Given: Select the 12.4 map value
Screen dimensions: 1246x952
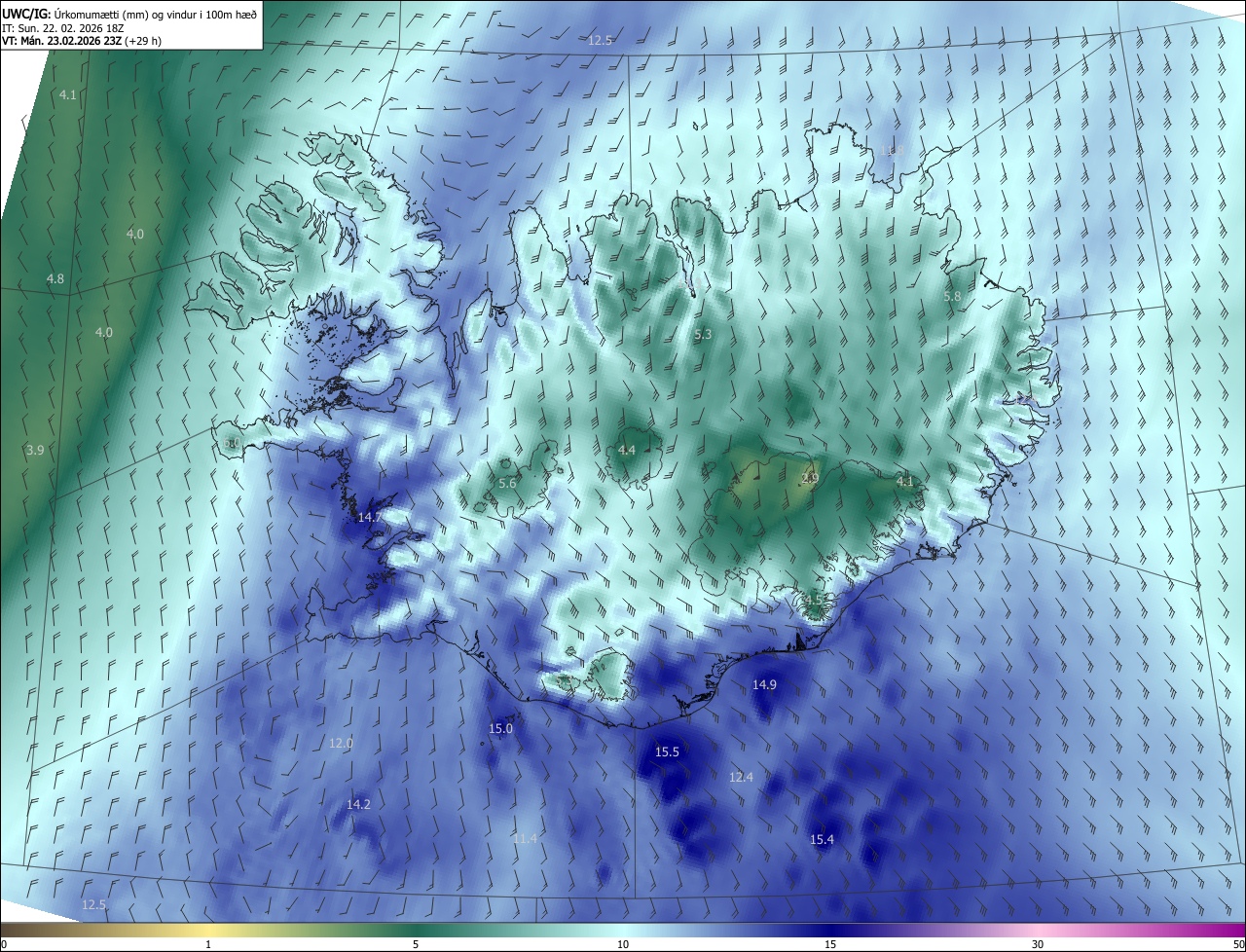Looking at the screenshot, I should point(741,778).
